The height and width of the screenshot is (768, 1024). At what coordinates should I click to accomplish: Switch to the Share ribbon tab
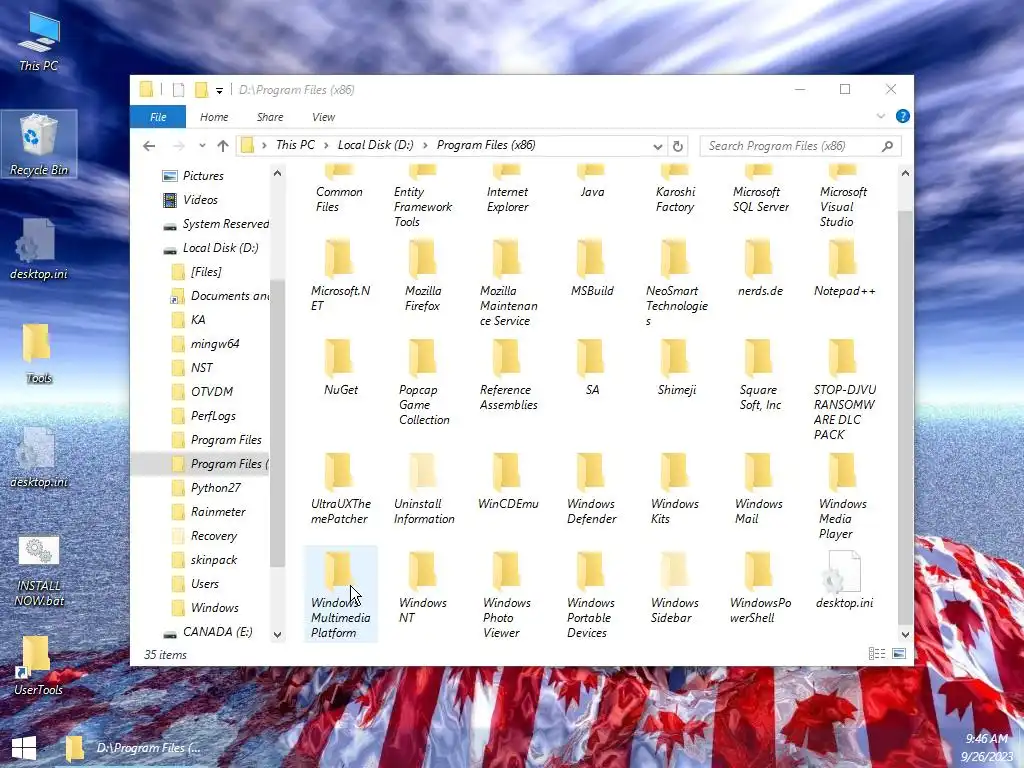coord(270,117)
